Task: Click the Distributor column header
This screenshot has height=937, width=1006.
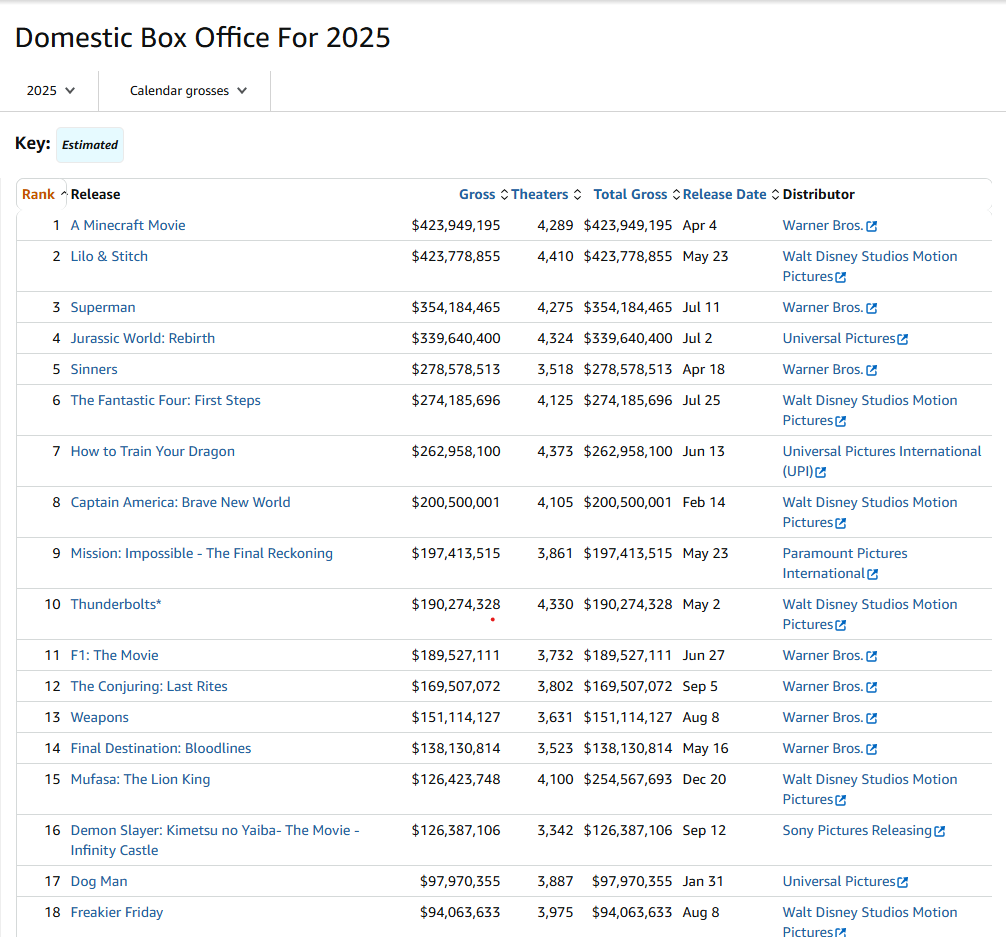Action: (818, 195)
